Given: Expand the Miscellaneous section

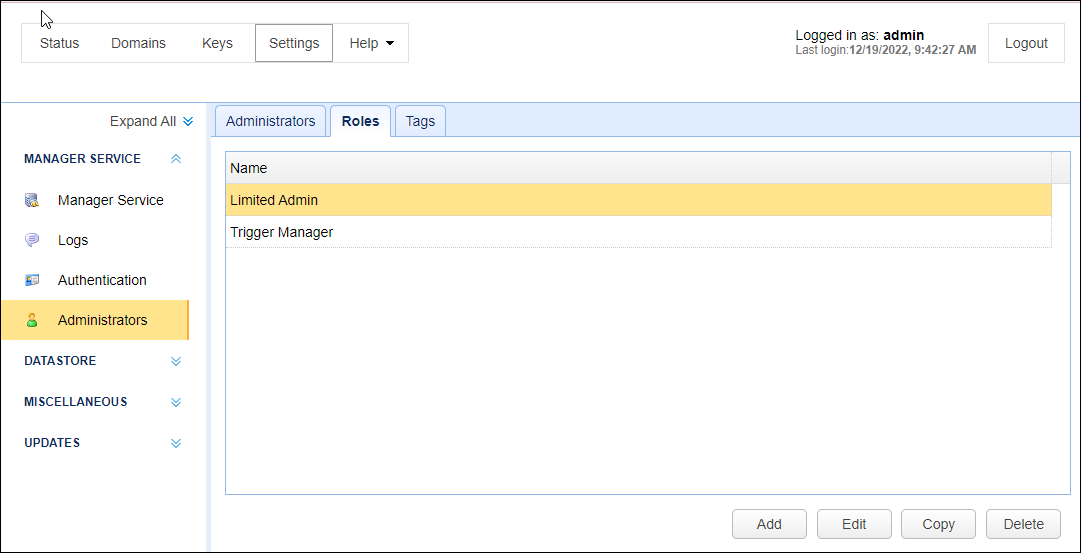Looking at the screenshot, I should pyautogui.click(x=176, y=402).
